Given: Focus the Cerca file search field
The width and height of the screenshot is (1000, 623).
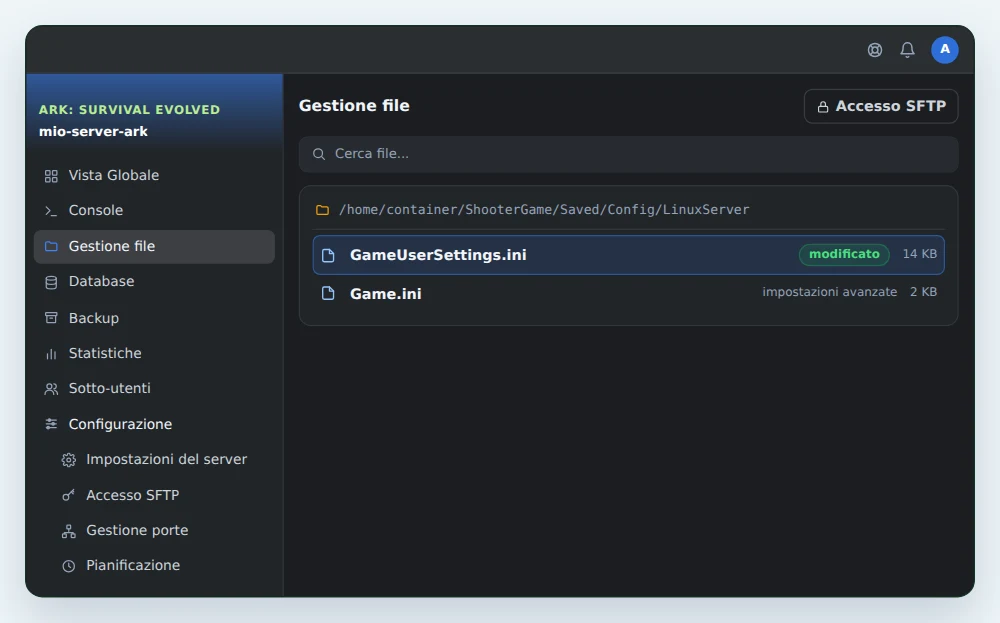Looking at the screenshot, I should [x=628, y=154].
